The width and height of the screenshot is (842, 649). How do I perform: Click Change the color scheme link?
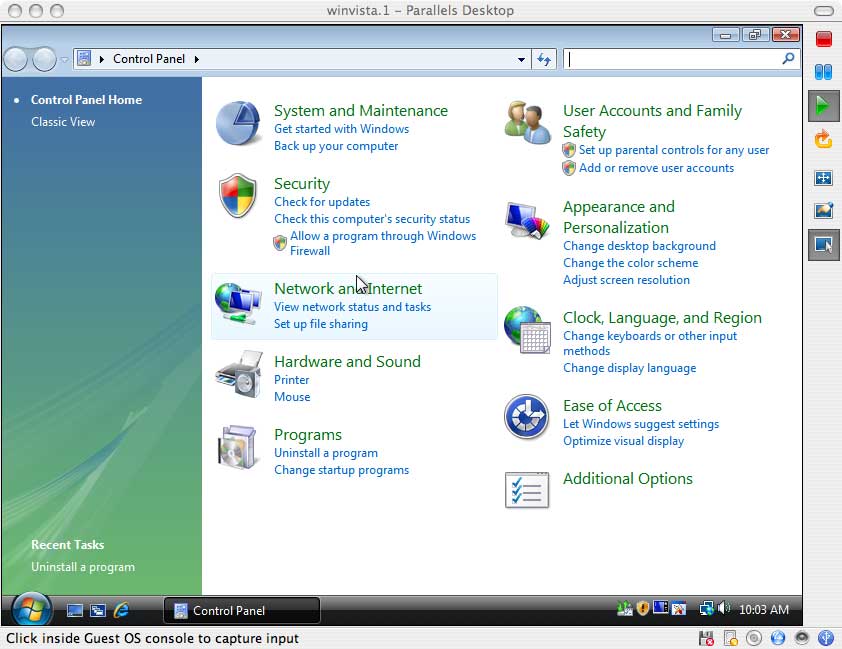[x=630, y=263]
